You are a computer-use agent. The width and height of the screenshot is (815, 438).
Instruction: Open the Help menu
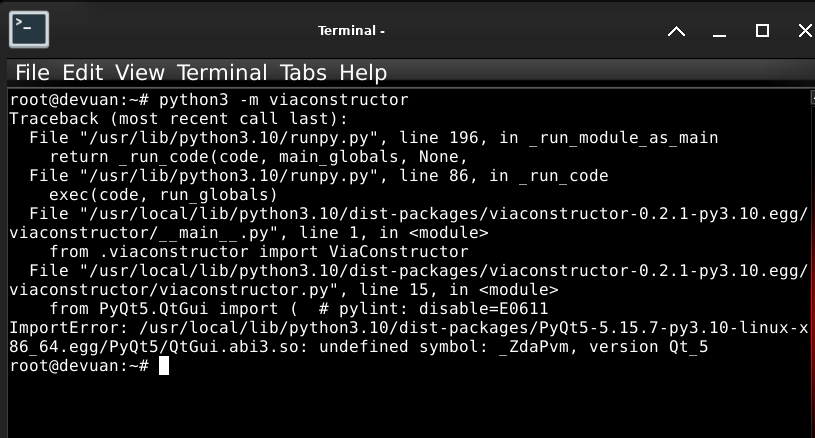(x=363, y=73)
